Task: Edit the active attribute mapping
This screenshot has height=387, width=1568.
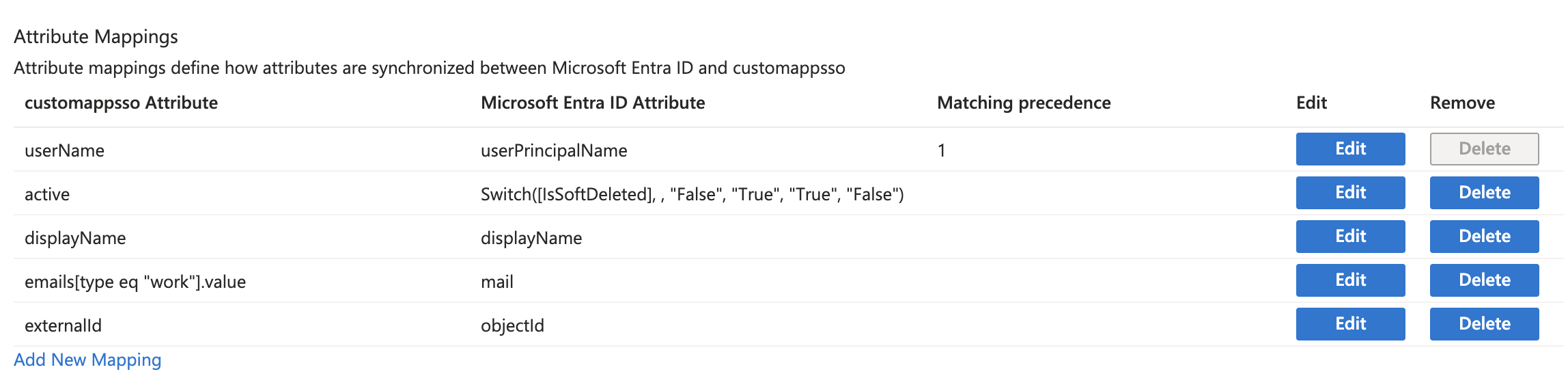Action: click(x=1350, y=193)
